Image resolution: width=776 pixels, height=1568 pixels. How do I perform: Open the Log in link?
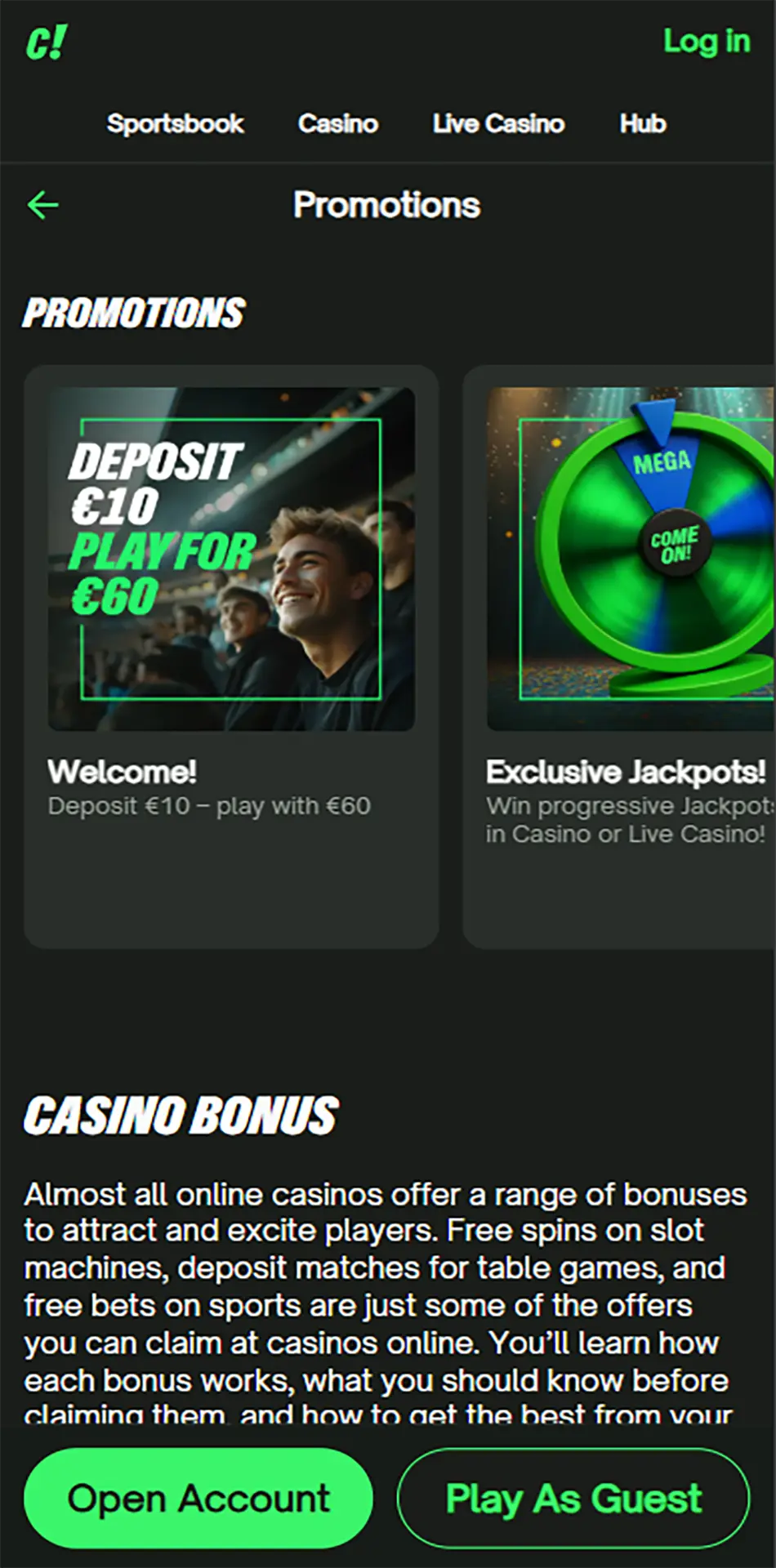(707, 41)
